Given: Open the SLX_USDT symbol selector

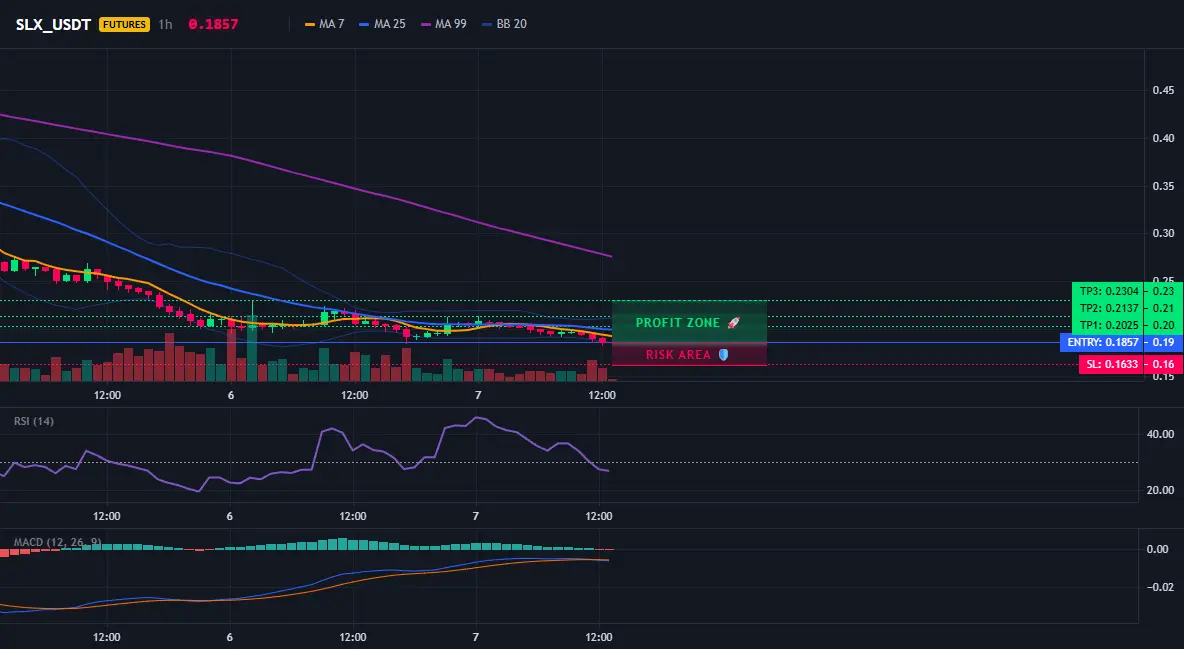Looking at the screenshot, I should click(54, 24).
